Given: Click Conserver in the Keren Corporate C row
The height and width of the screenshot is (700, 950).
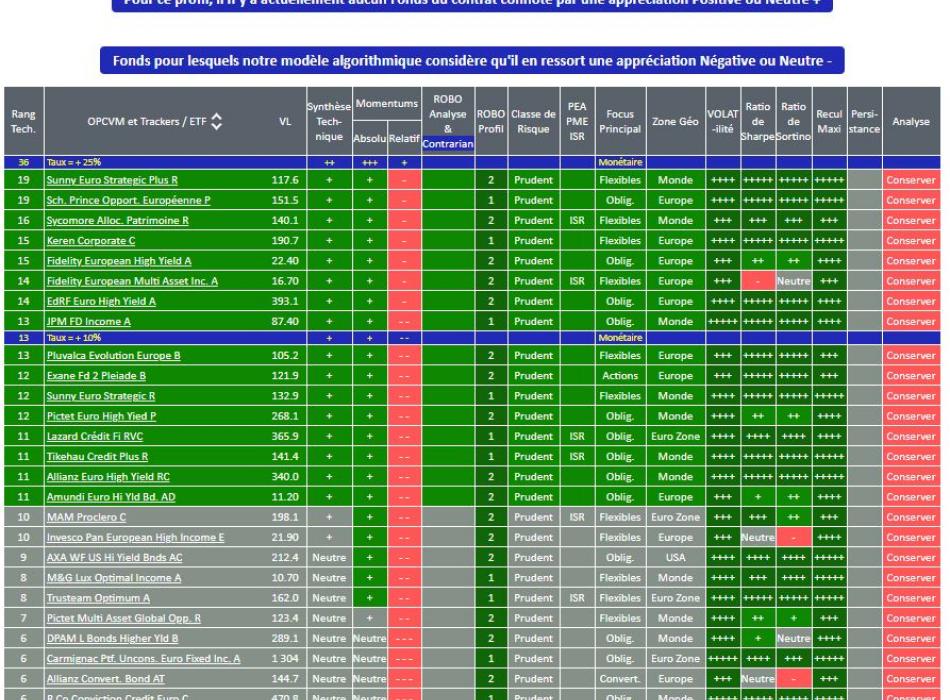Looking at the screenshot, I should (x=911, y=241).
